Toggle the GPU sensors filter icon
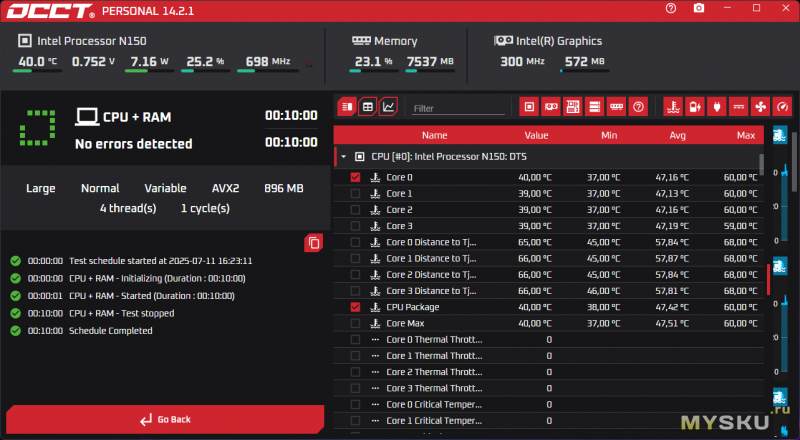Screen dimensions: 800x440 click(551, 107)
